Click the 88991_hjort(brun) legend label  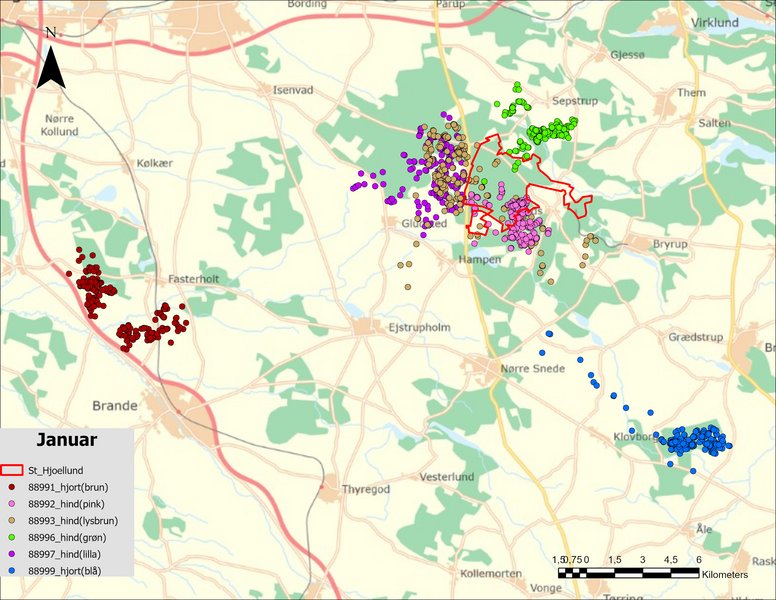coord(75,486)
